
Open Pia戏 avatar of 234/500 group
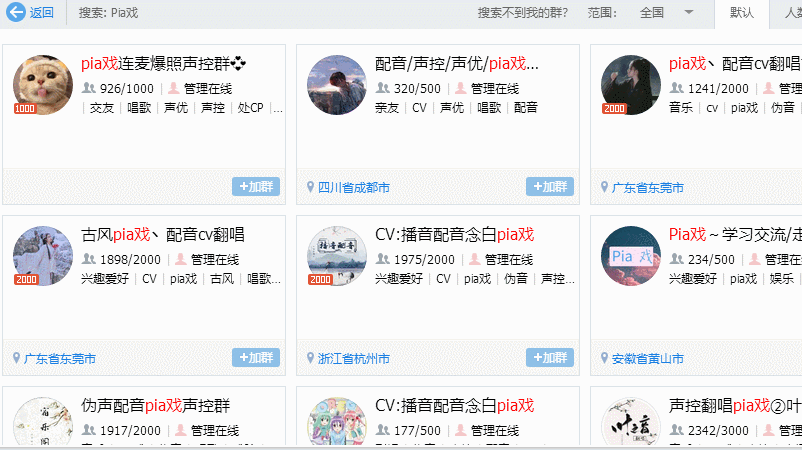[x=631, y=256]
